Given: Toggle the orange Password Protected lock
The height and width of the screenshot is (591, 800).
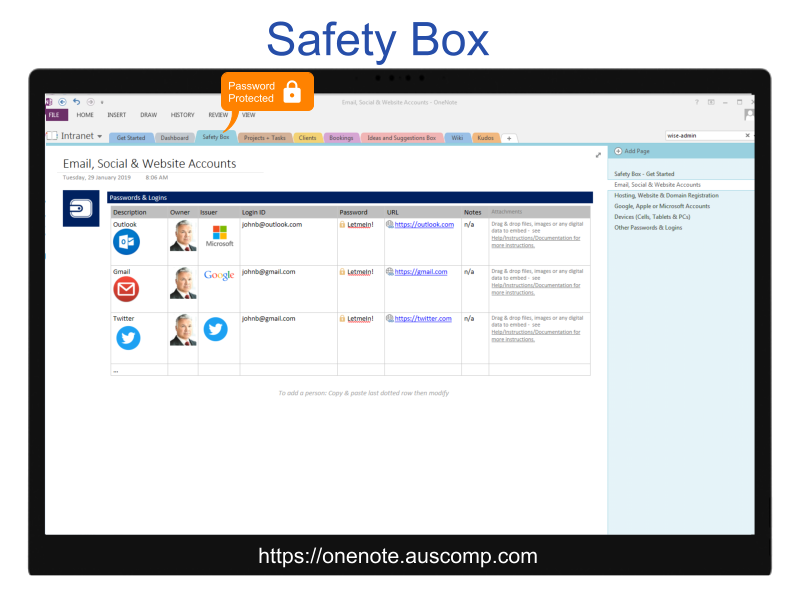Looking at the screenshot, I should click(x=291, y=91).
